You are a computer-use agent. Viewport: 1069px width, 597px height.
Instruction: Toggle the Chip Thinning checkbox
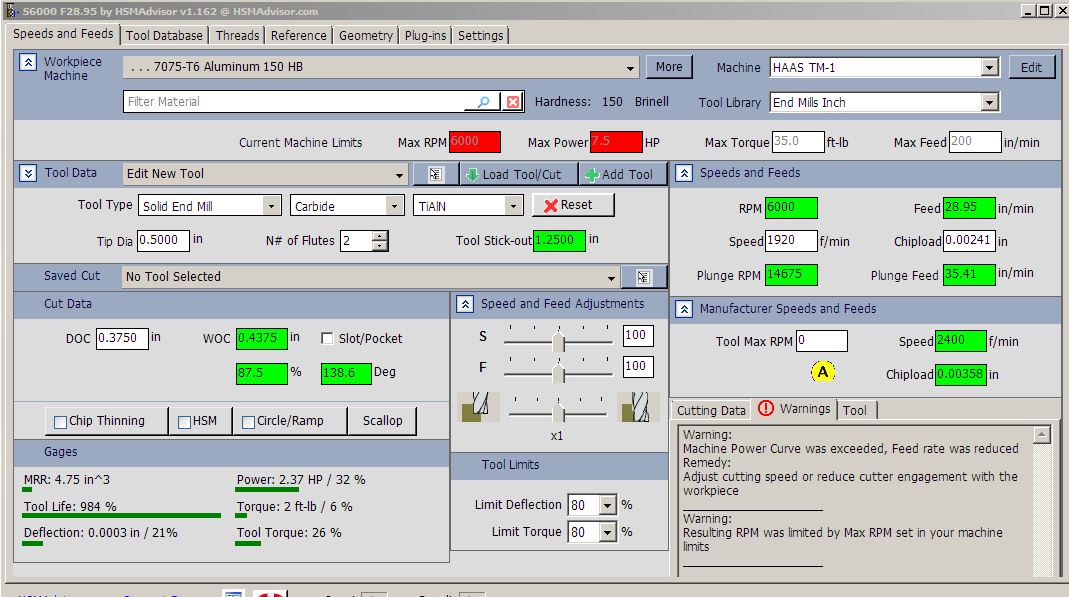(61, 422)
